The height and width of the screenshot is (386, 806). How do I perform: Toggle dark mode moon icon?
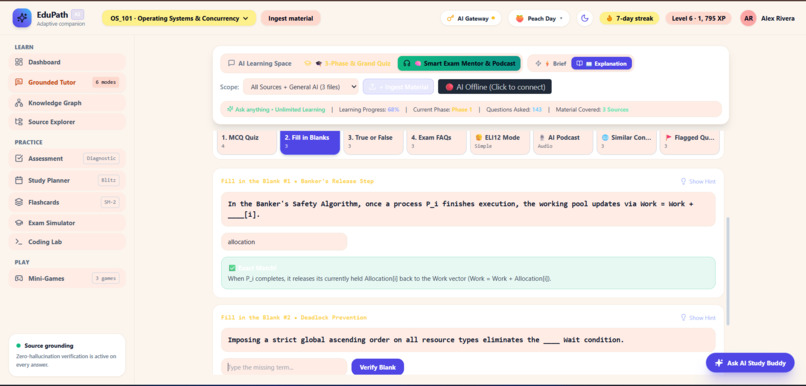point(584,18)
